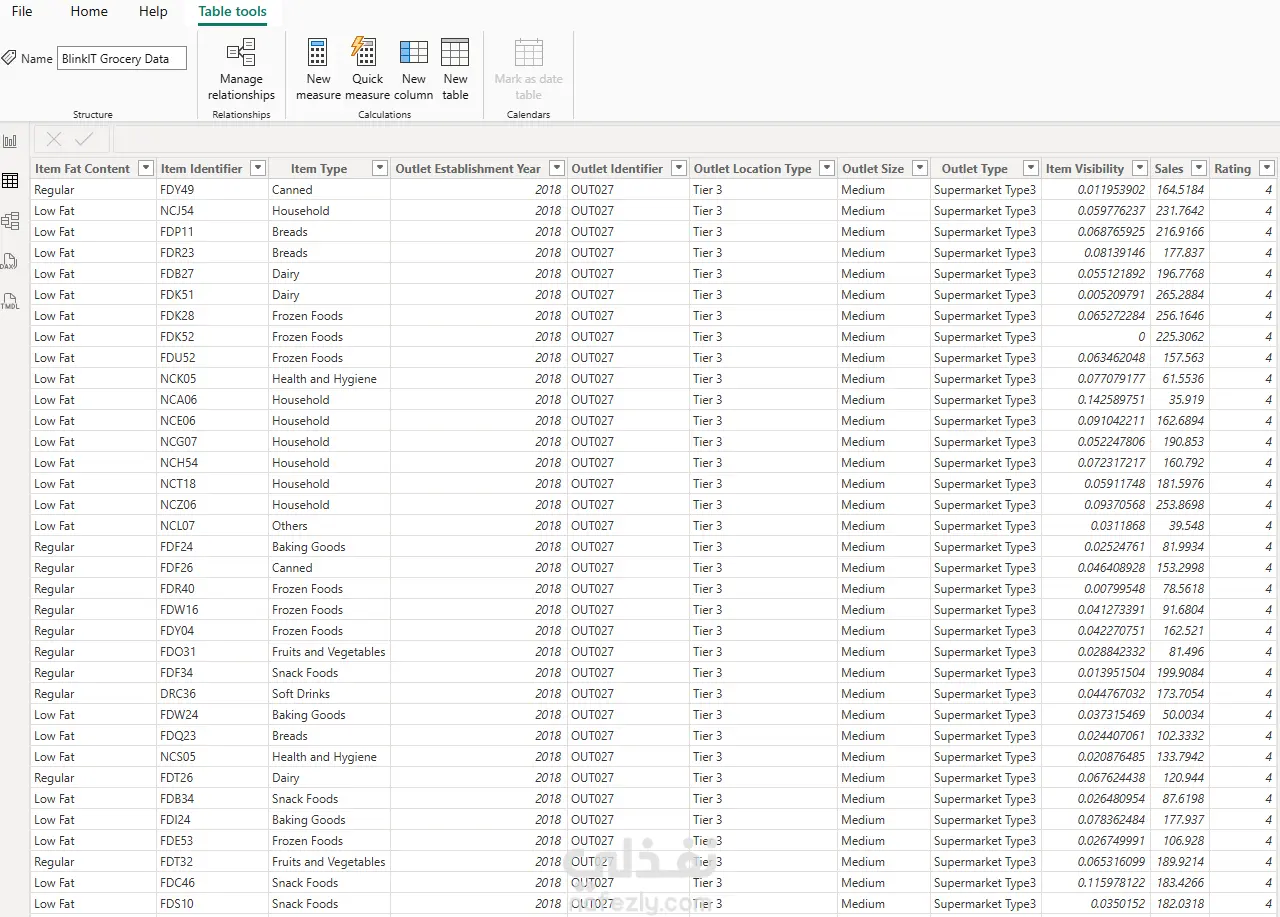The width and height of the screenshot is (1280, 917).
Task: Switch to Report view in sidebar
Action: (x=10, y=141)
